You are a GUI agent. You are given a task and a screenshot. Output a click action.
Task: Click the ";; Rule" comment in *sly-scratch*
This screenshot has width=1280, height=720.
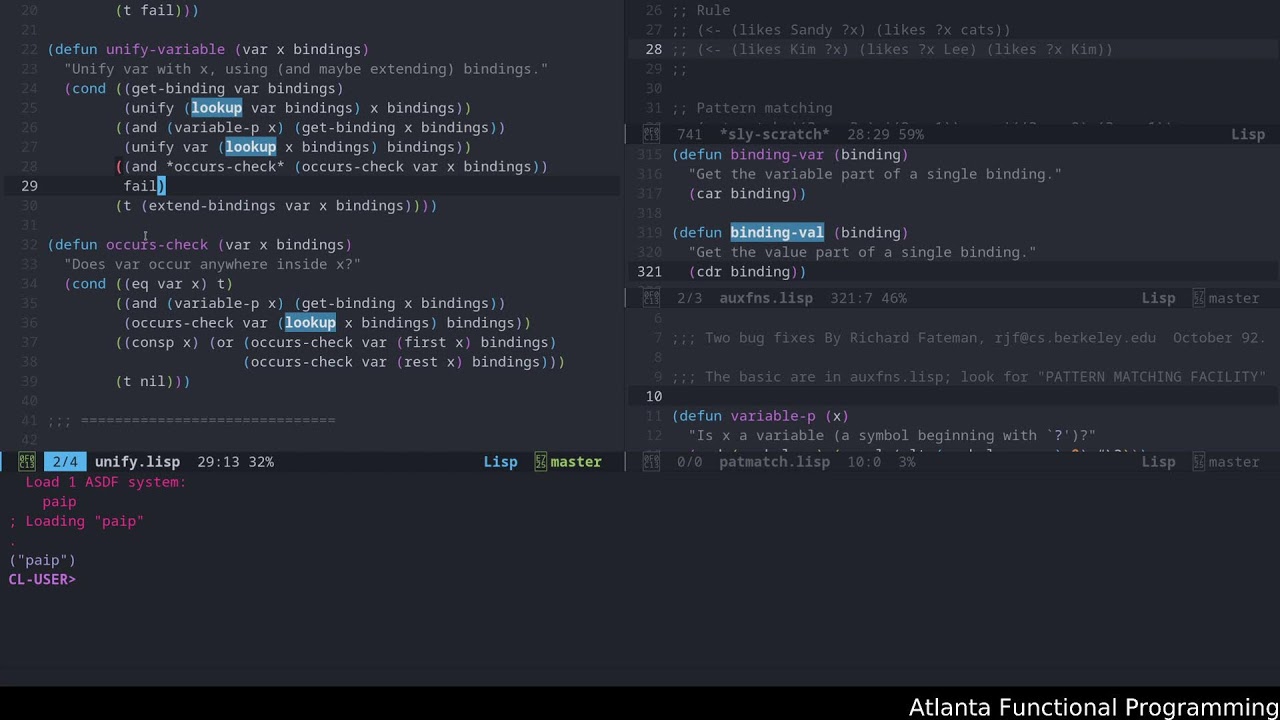[701, 10]
